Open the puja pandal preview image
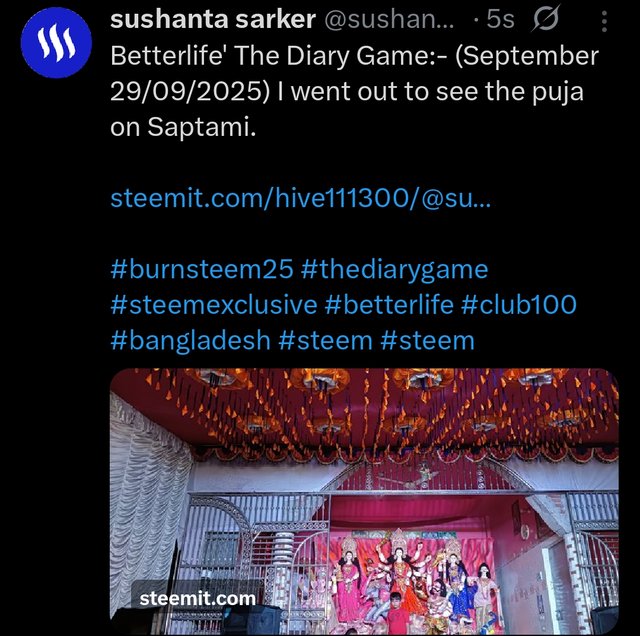The image size is (640, 636). click(x=364, y=501)
